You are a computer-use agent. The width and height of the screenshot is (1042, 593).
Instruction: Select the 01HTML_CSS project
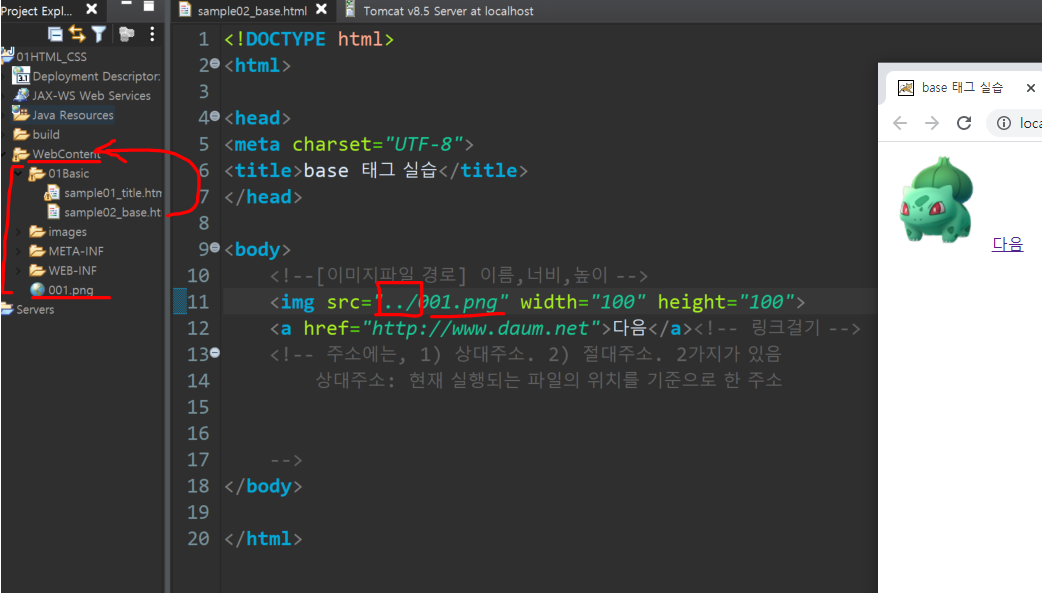tap(51, 57)
